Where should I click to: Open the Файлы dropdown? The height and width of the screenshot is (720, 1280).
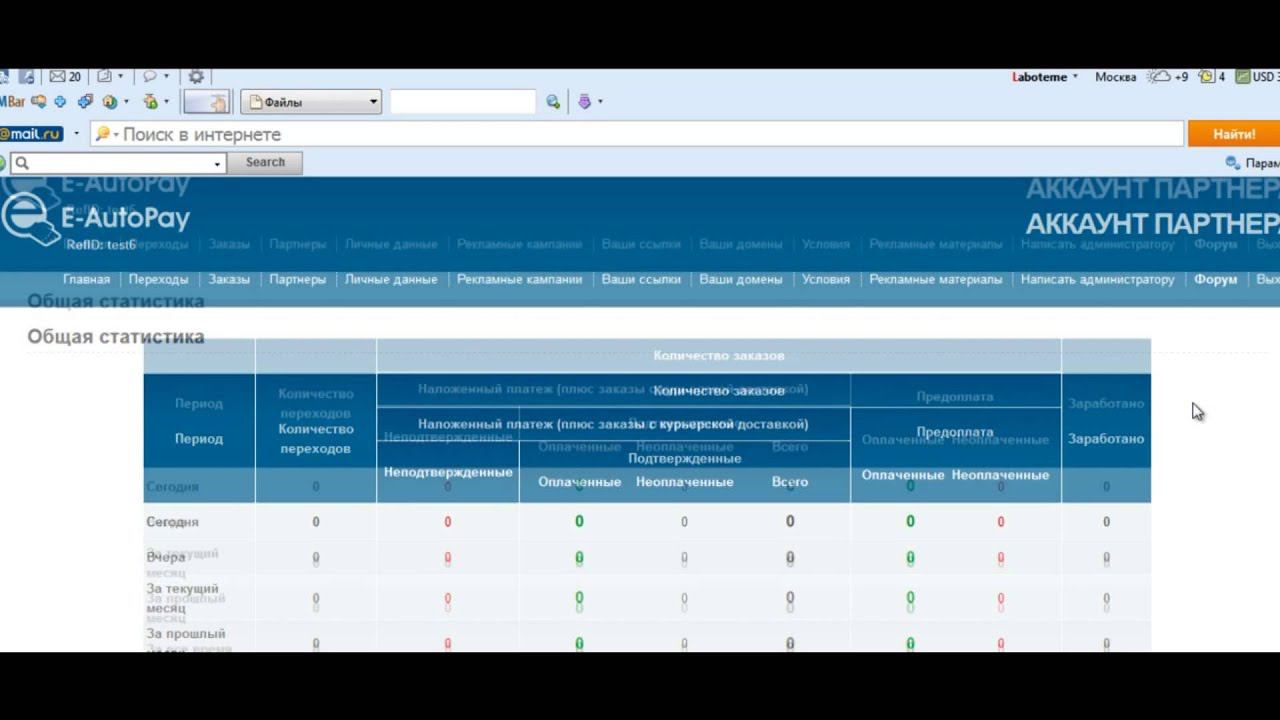click(311, 102)
